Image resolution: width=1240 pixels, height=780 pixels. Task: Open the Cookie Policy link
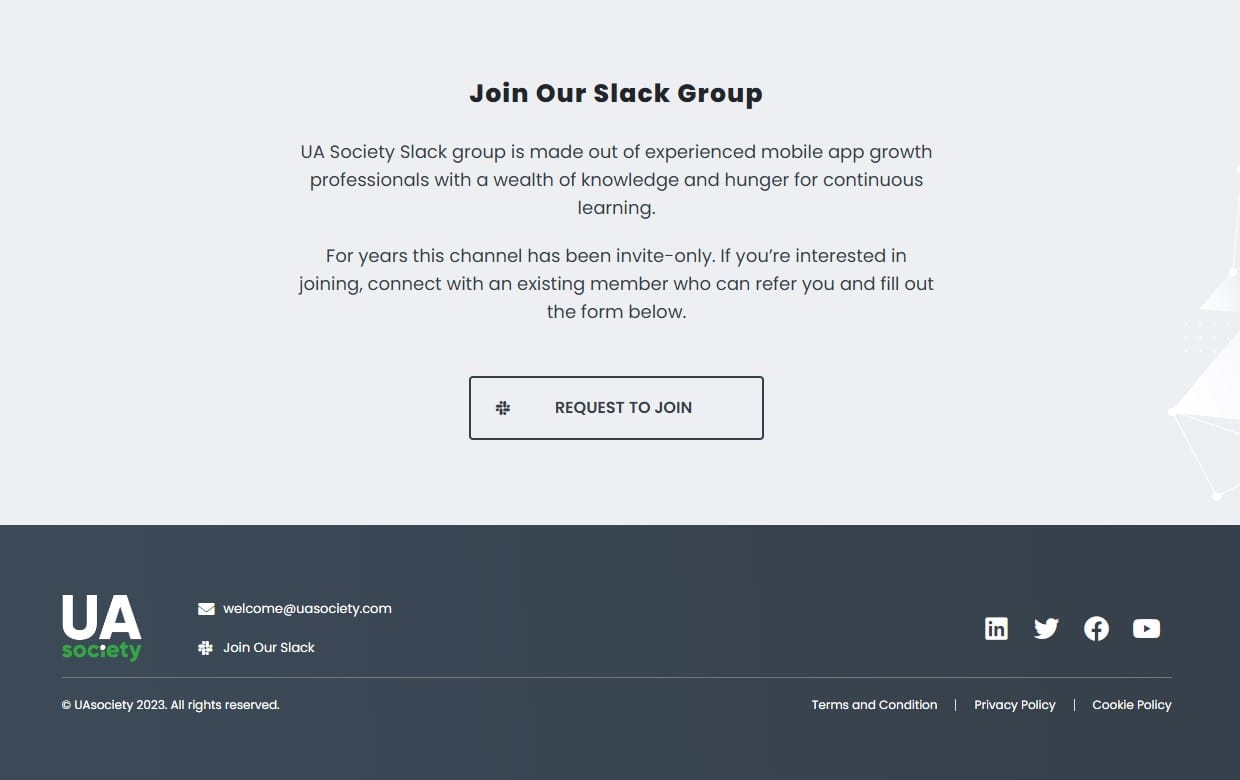1131,705
